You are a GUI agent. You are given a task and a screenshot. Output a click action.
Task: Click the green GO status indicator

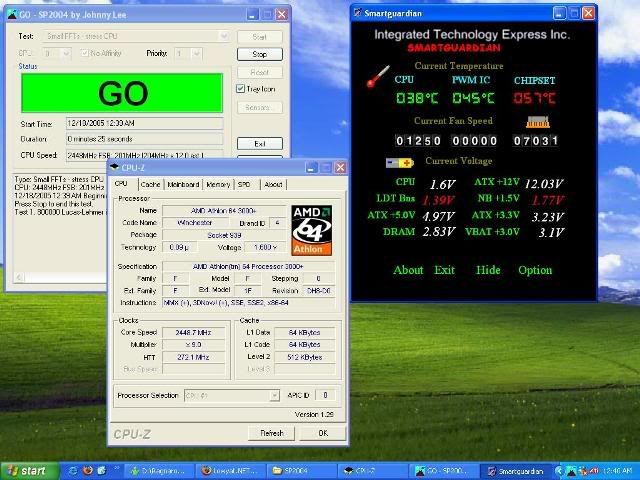coord(122,93)
